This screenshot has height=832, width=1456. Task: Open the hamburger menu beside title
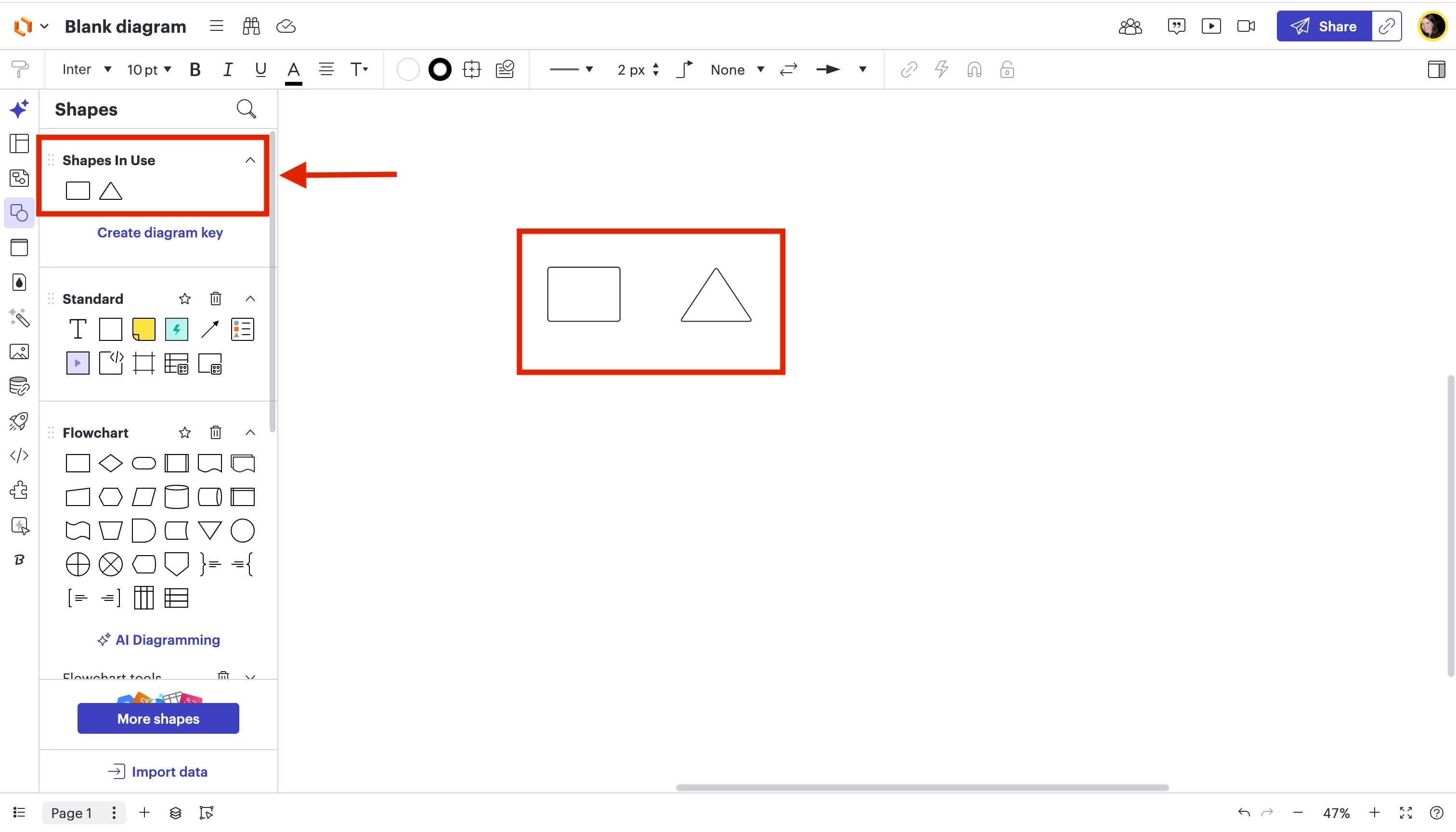point(216,26)
